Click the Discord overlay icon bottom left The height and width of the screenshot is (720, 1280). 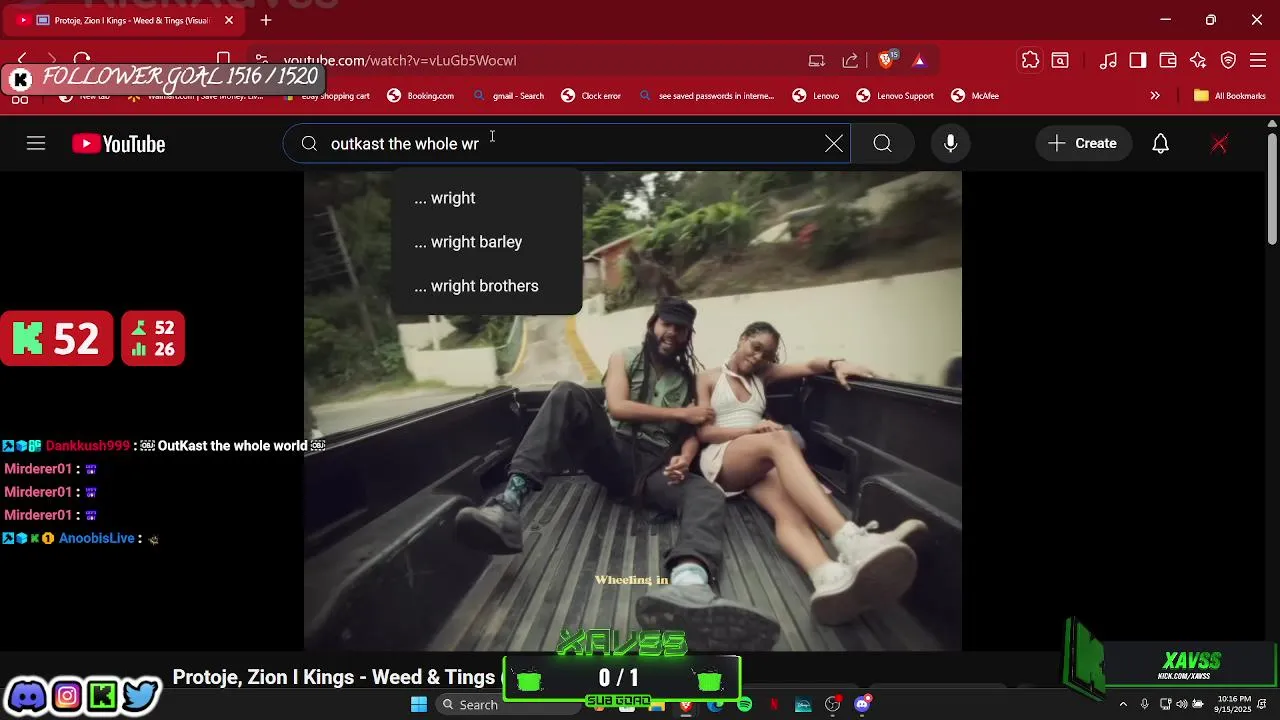27,695
